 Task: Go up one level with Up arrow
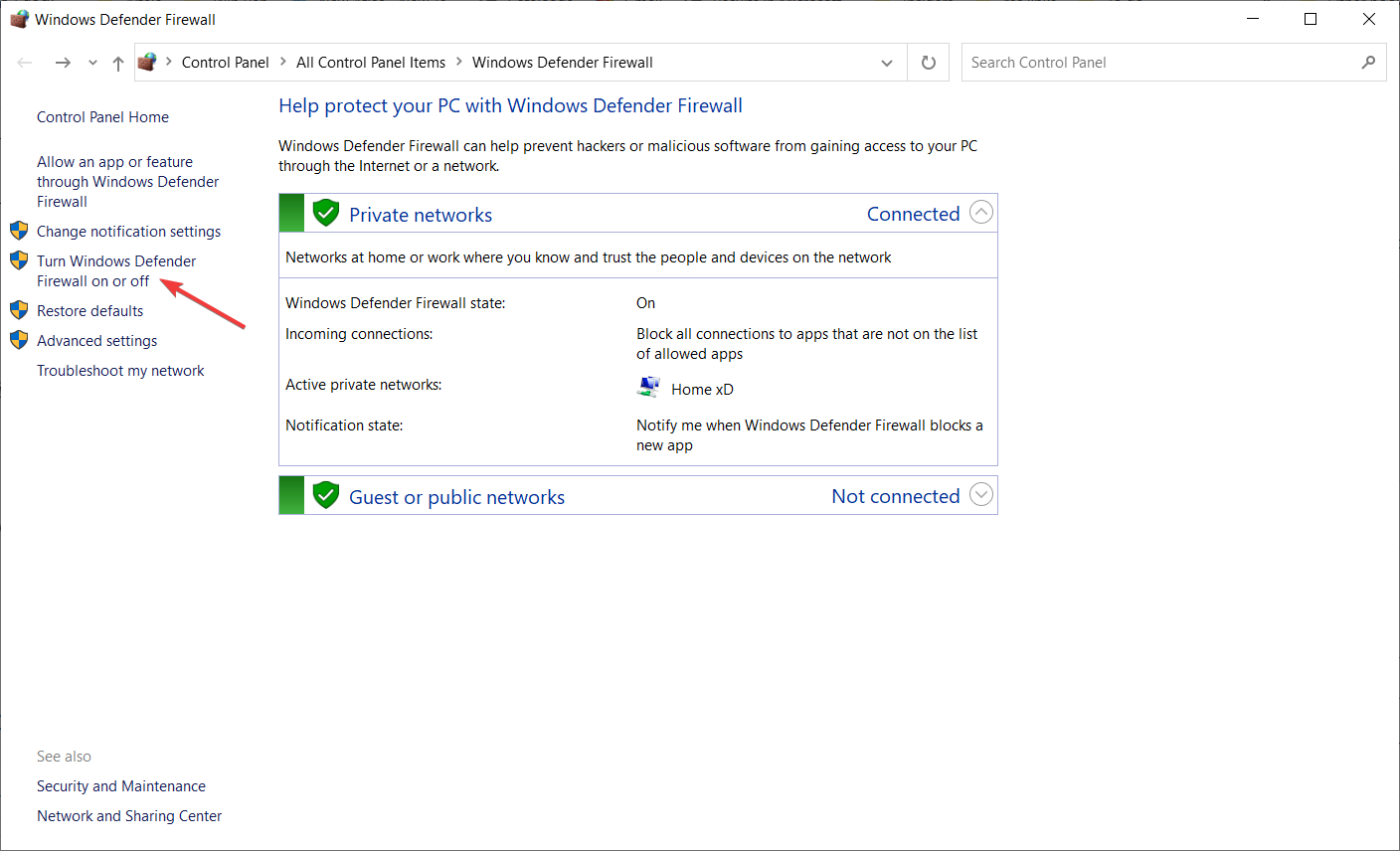[118, 63]
